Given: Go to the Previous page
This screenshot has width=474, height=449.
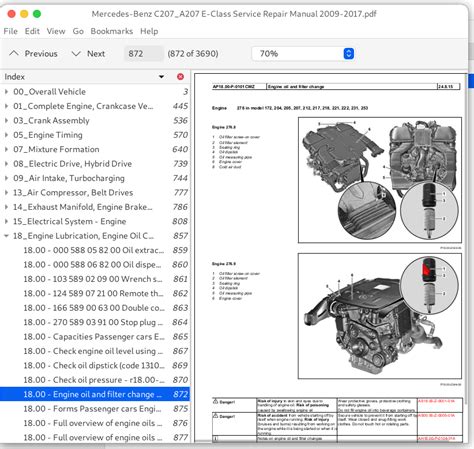Looking at the screenshot, I should [33, 54].
